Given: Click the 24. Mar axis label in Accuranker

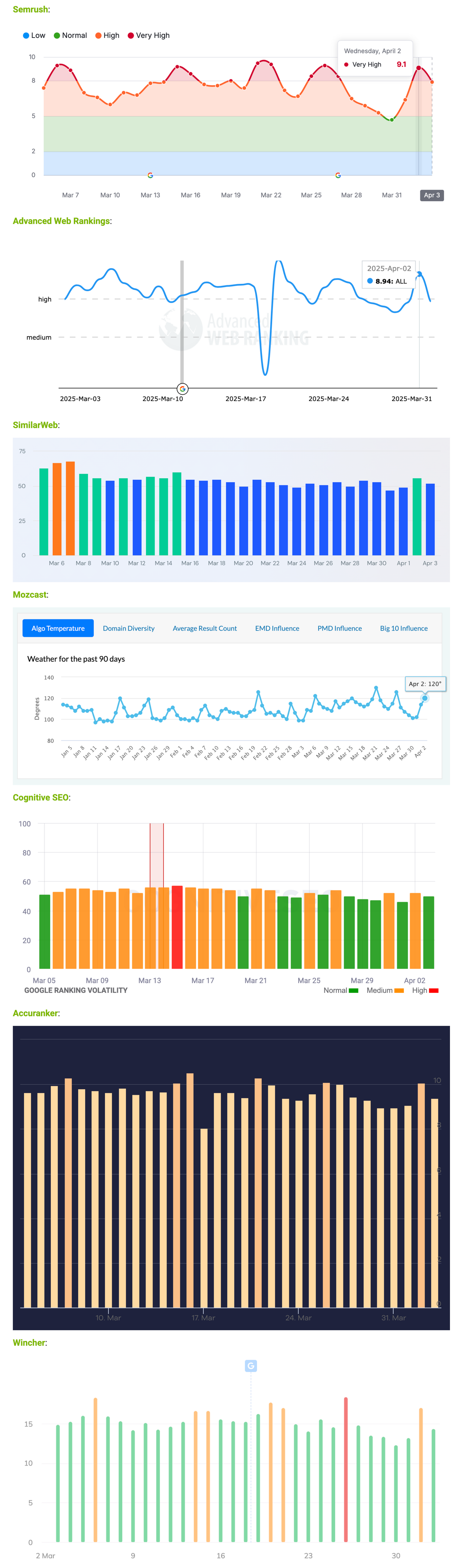Looking at the screenshot, I should (298, 1318).
